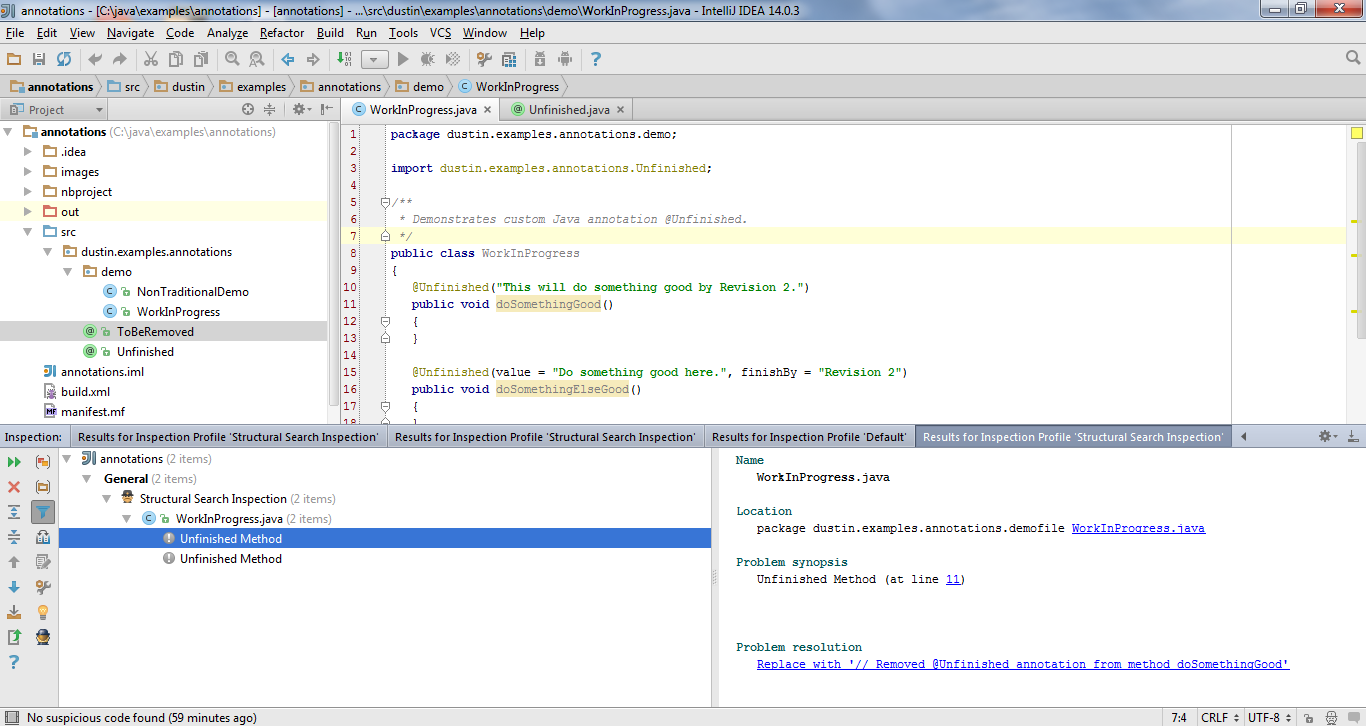Image resolution: width=1366 pixels, height=726 pixels.
Task: Change the CRLF line separator
Action: point(1219,717)
